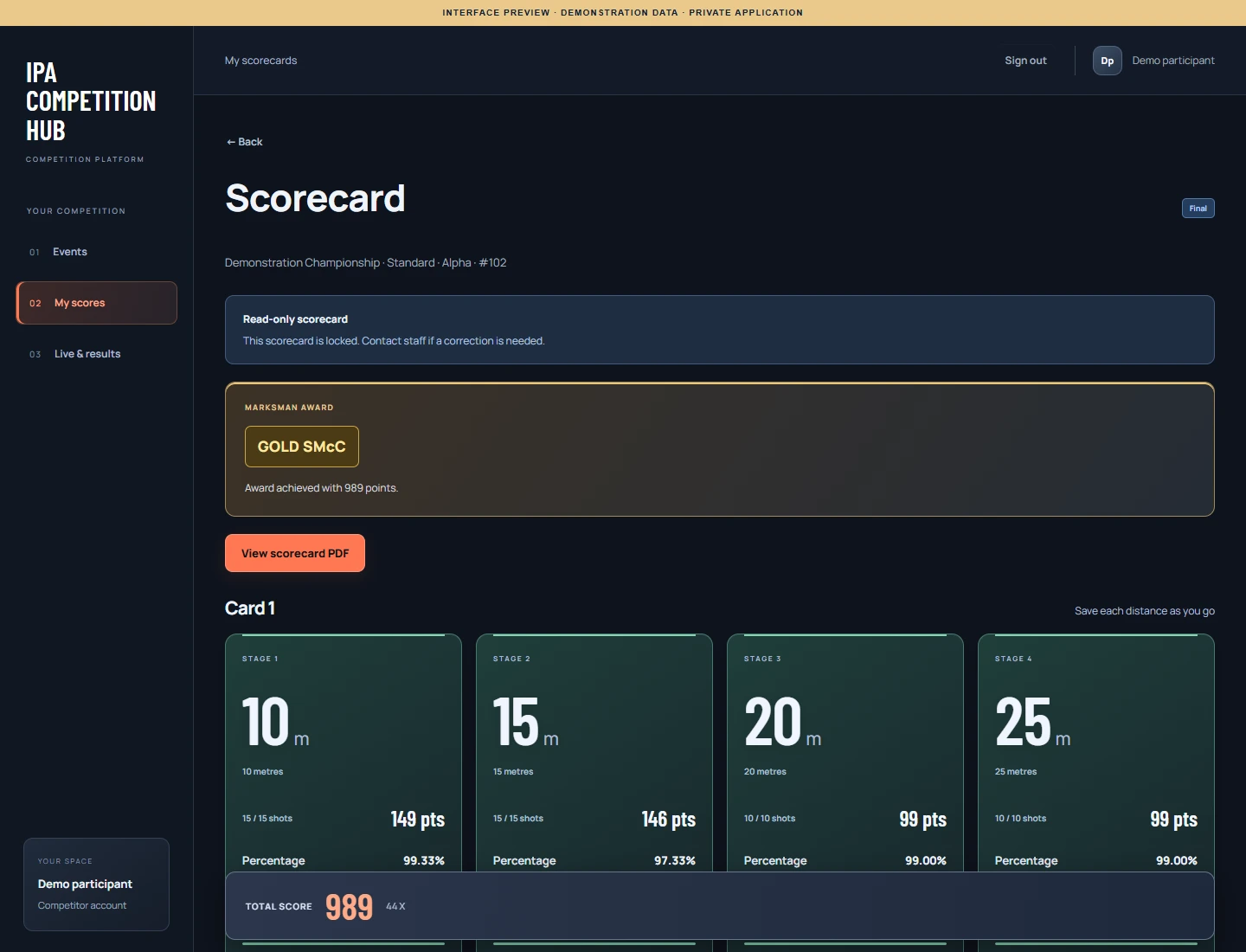The height and width of the screenshot is (952, 1246).
Task: Click the 15 / 15 shots in Stage 1
Action: [267, 819]
